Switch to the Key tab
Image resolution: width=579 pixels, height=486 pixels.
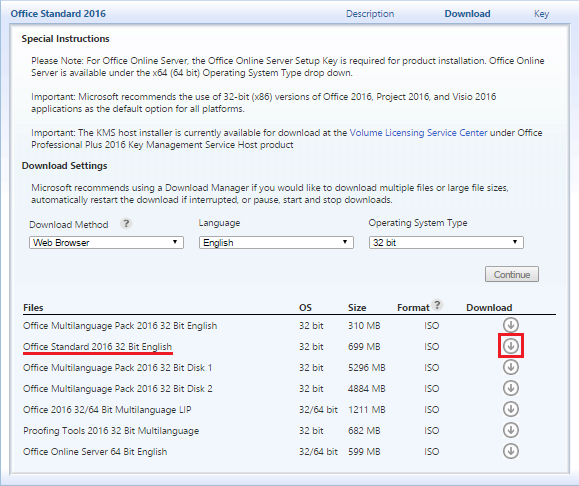click(x=541, y=14)
